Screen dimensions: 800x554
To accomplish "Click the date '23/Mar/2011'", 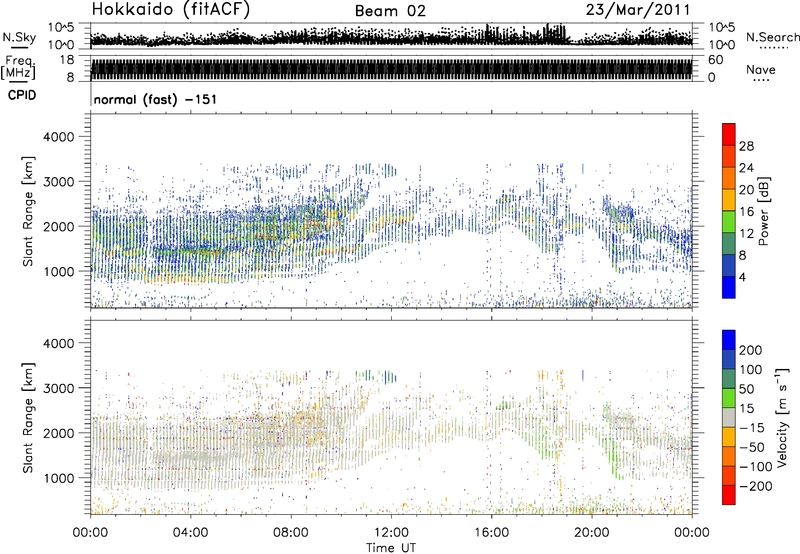I will [638, 9].
